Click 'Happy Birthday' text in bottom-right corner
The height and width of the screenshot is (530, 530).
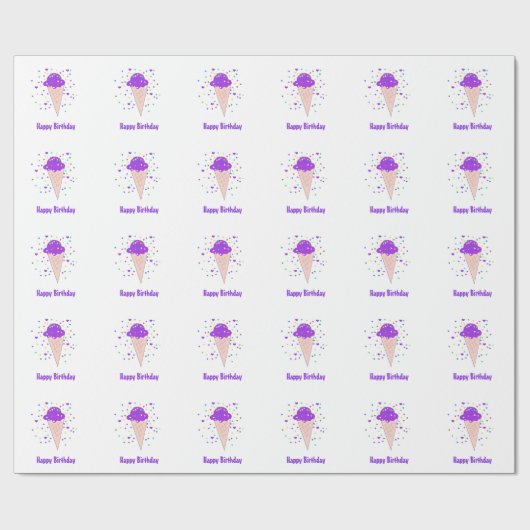point(473,460)
